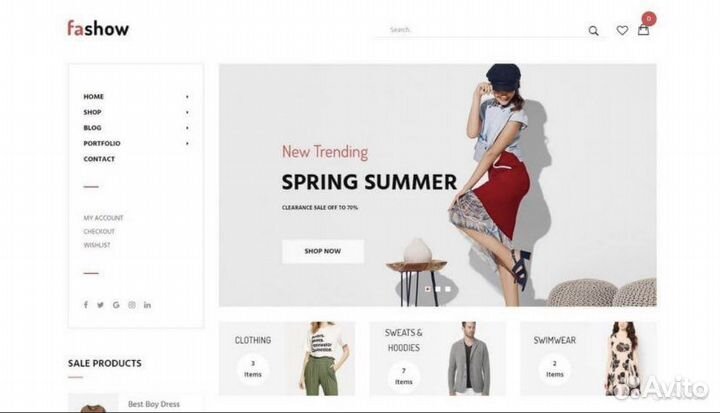
Task: Visit the Twitter social icon
Action: [101, 305]
